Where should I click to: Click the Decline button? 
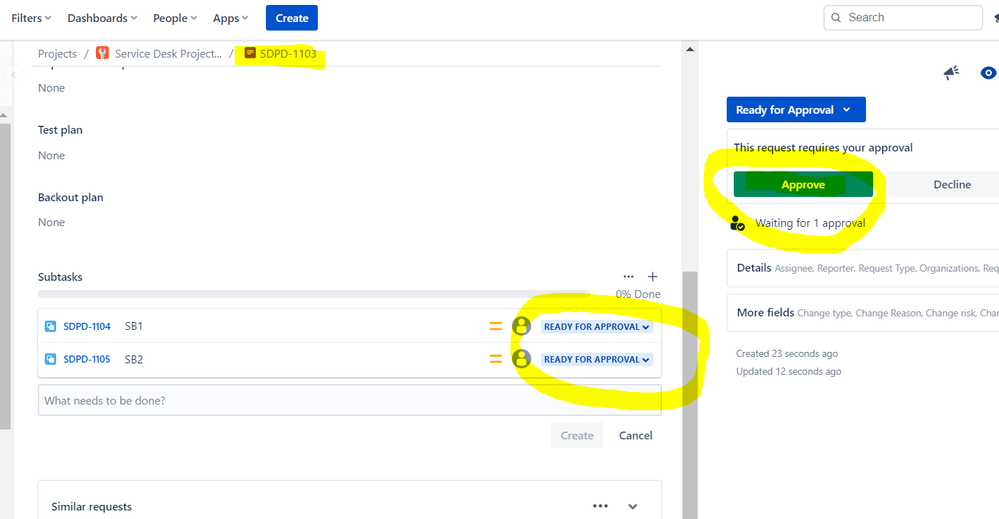point(952,184)
